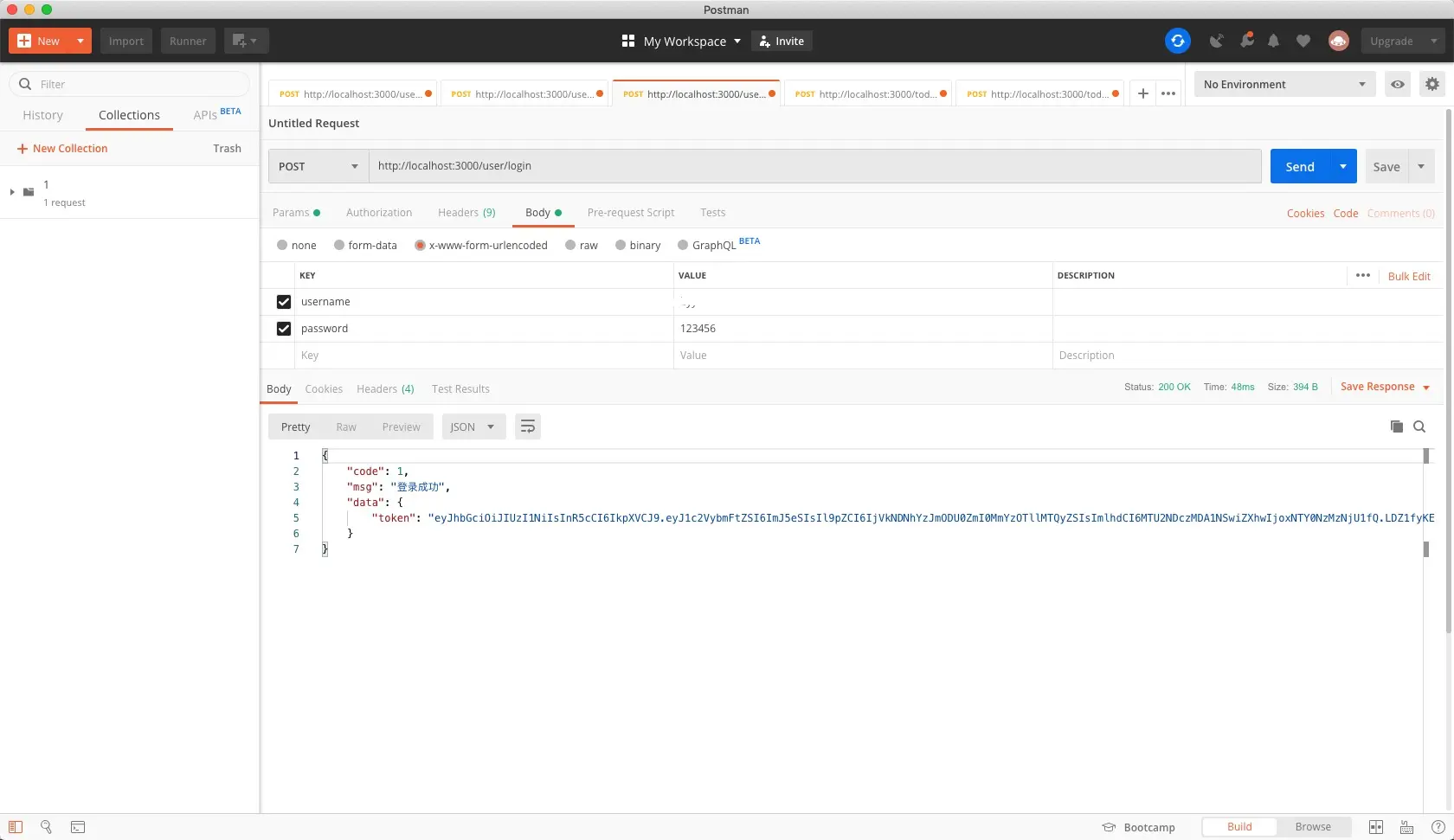This screenshot has width=1454, height=840.
Task: Select x-www-form-urlencoded body type
Action: (420, 245)
